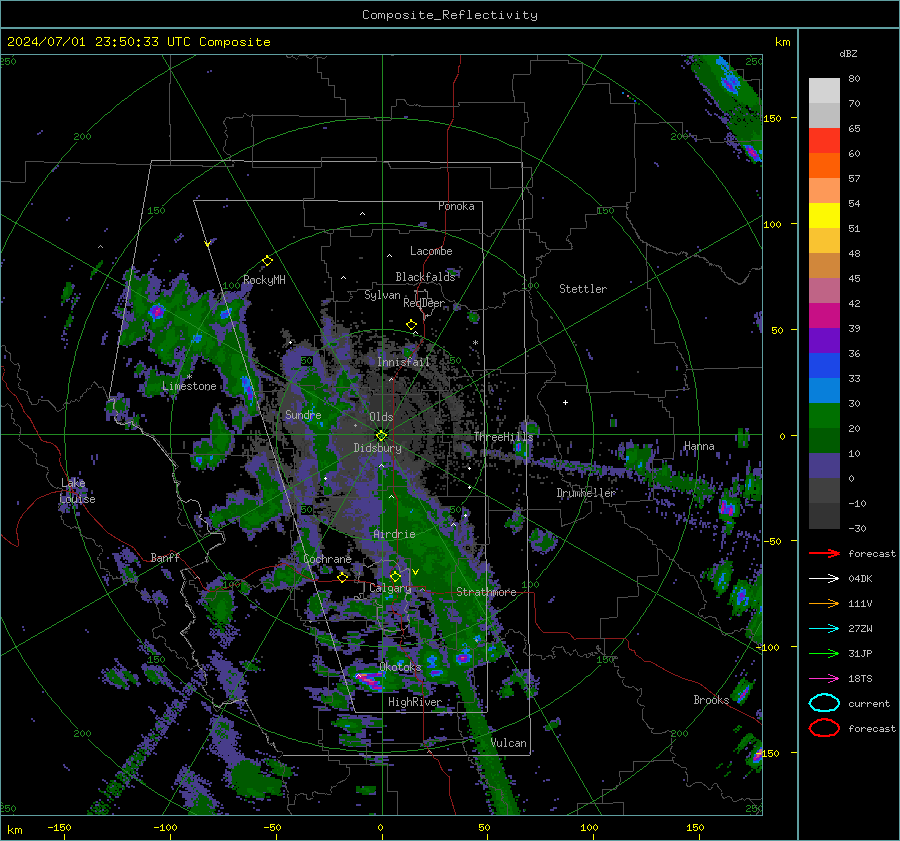Click the RedDeer city label
This screenshot has width=900, height=841.
pyautogui.click(x=424, y=303)
